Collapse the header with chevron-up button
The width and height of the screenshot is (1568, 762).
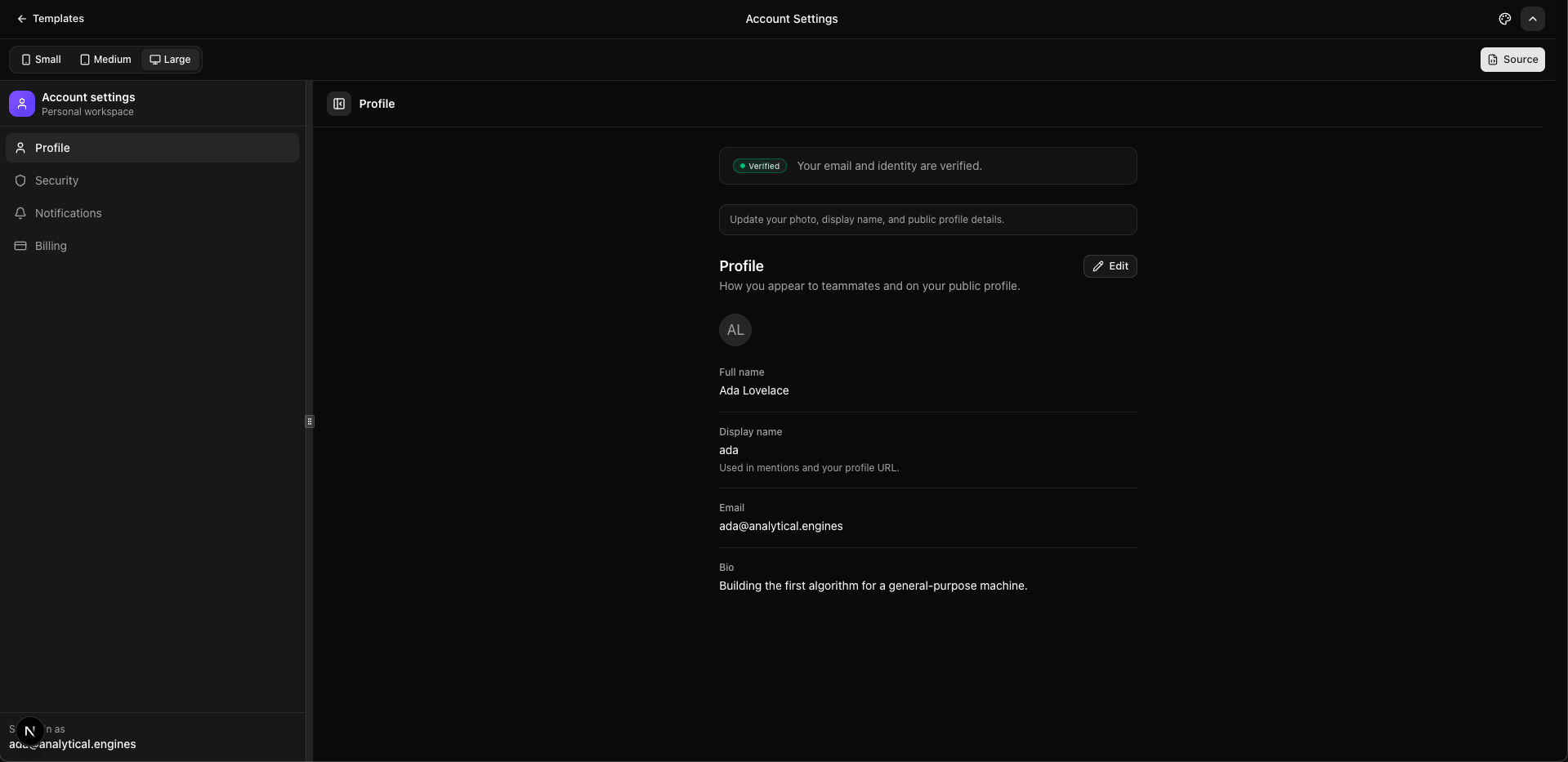1532,19
